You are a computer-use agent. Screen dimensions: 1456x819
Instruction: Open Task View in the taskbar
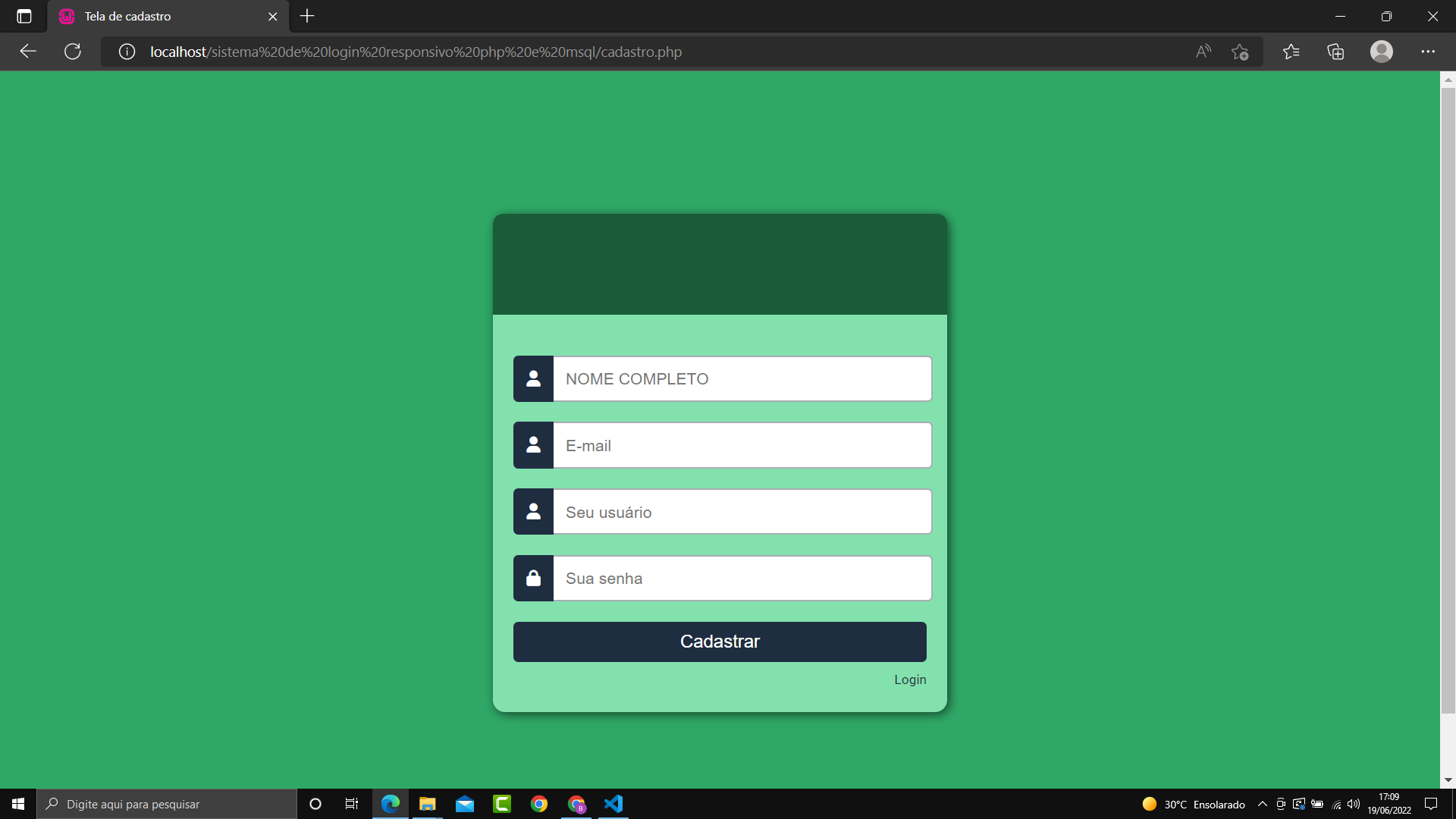[351, 804]
